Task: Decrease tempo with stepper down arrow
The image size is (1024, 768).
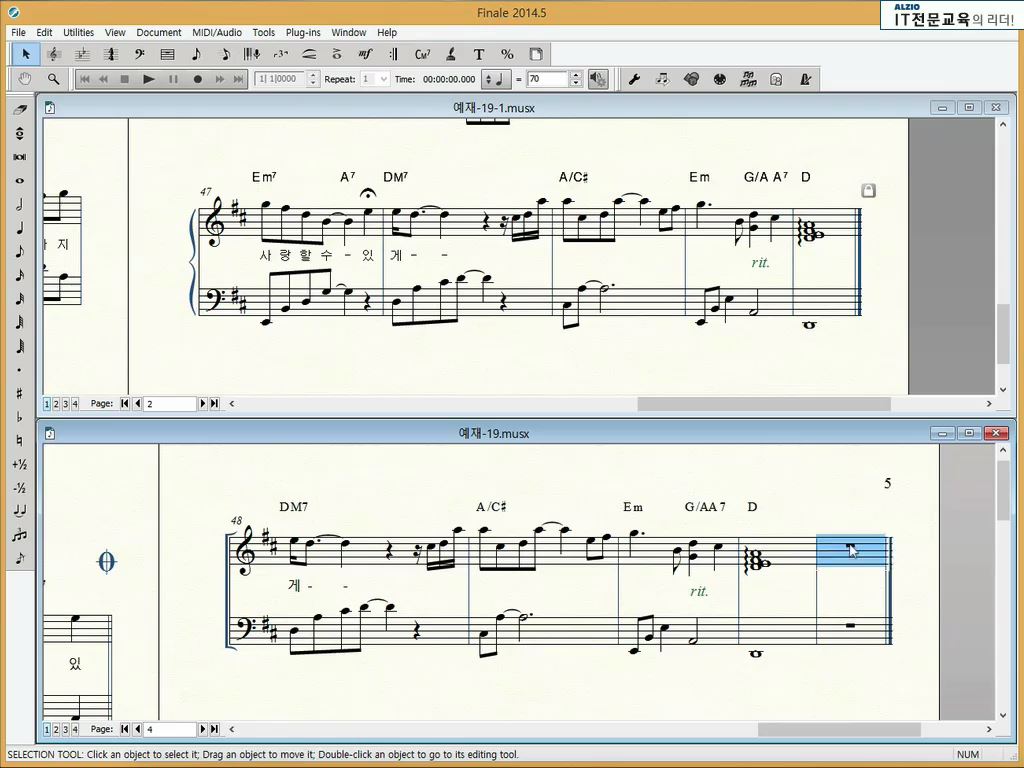Action: coord(575,83)
